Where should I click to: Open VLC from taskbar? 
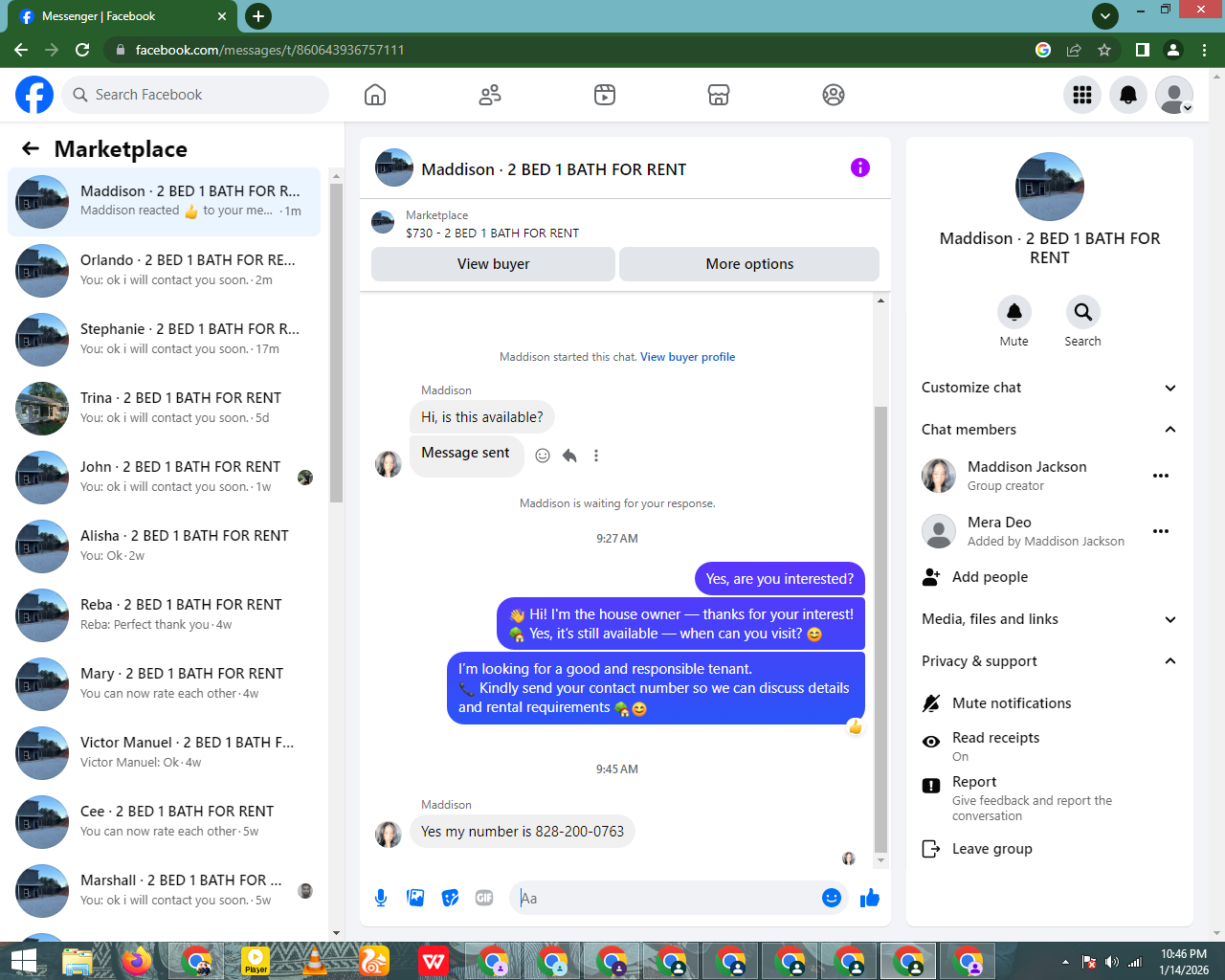(315, 961)
